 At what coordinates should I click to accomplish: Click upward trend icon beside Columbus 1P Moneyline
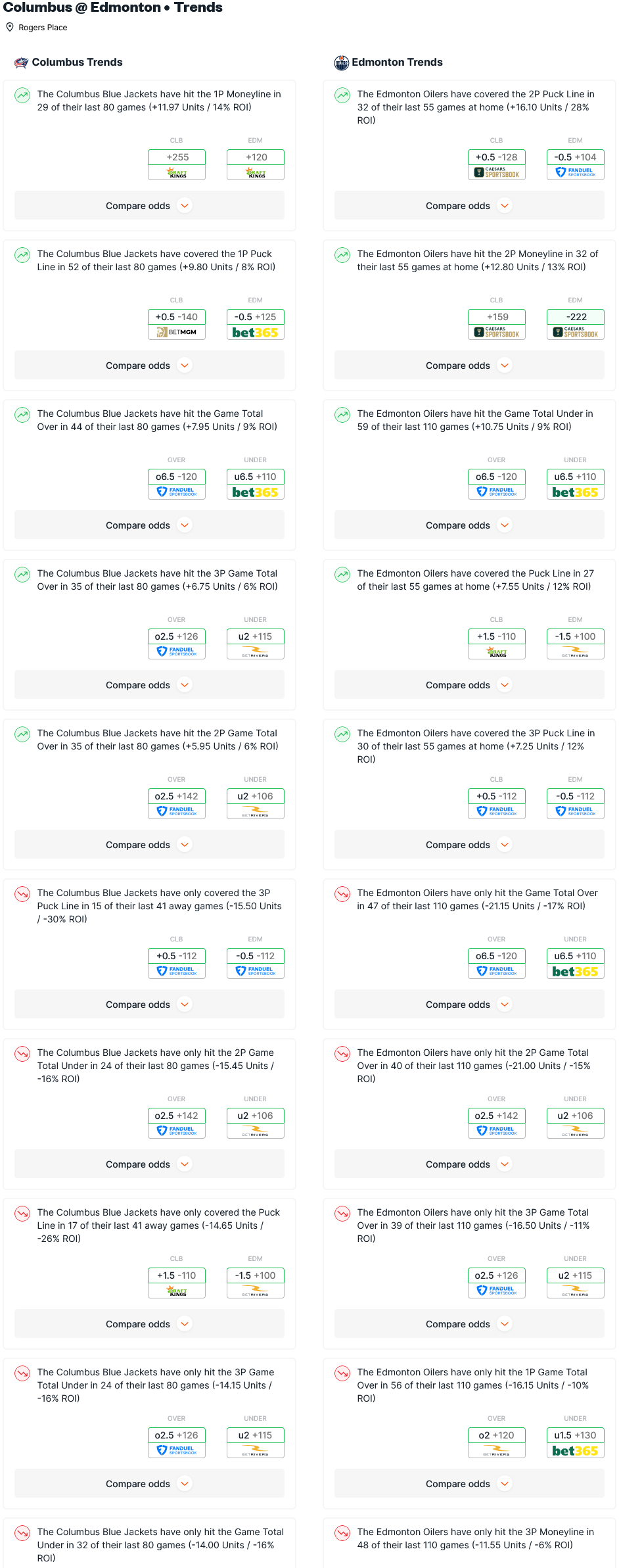[22, 95]
